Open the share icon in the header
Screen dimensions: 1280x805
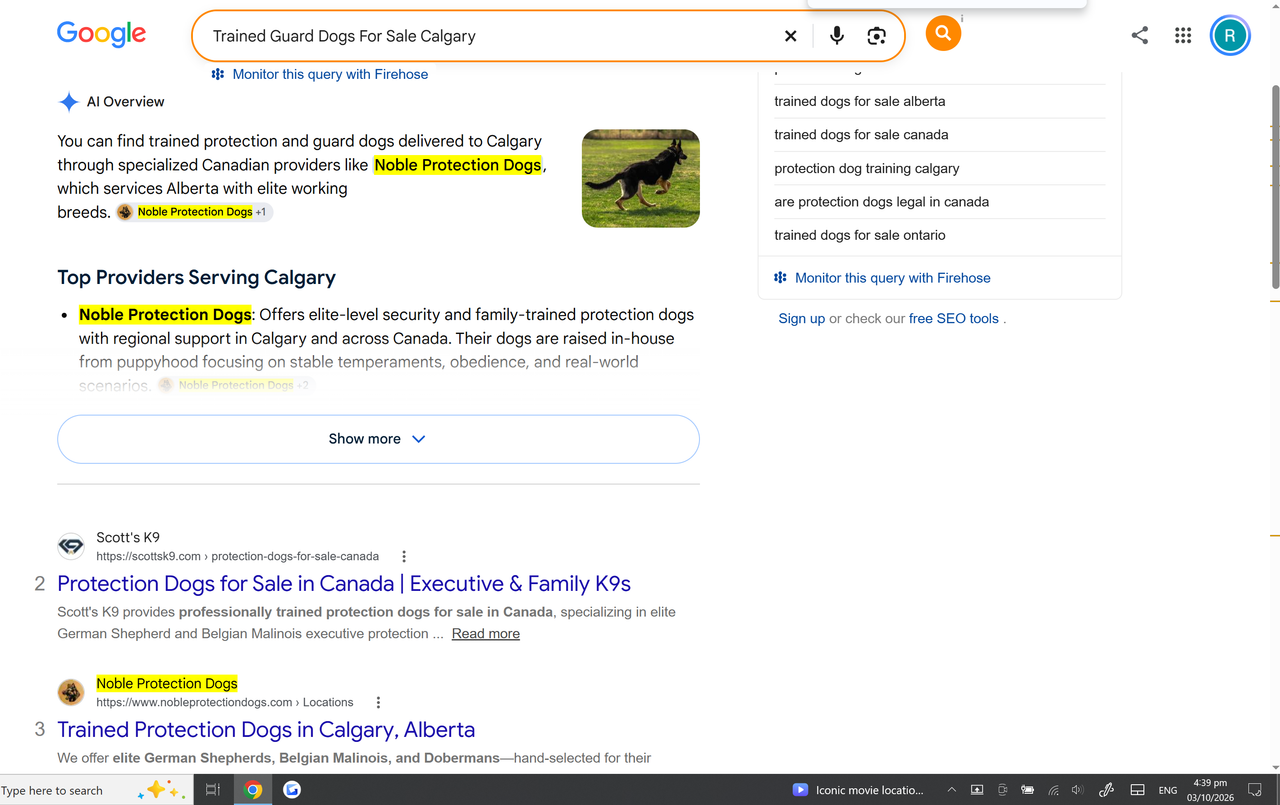click(x=1140, y=36)
